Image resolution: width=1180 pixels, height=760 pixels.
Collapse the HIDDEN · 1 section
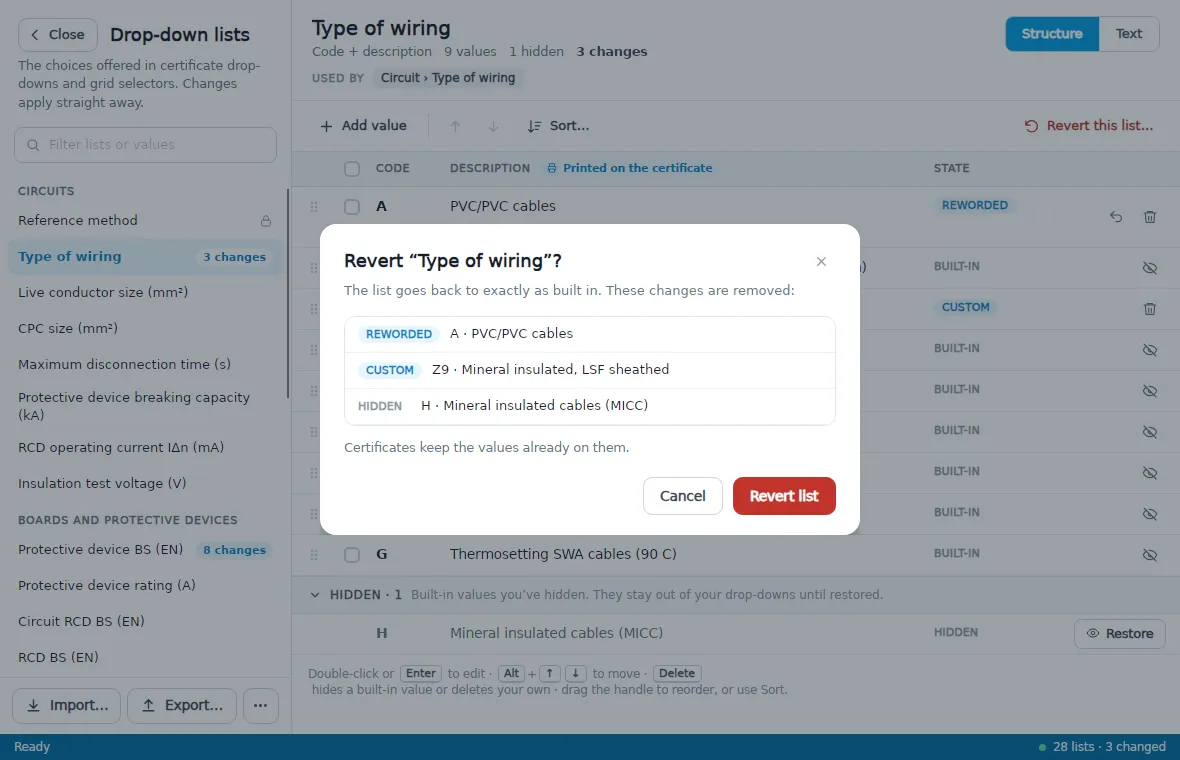[x=315, y=594]
